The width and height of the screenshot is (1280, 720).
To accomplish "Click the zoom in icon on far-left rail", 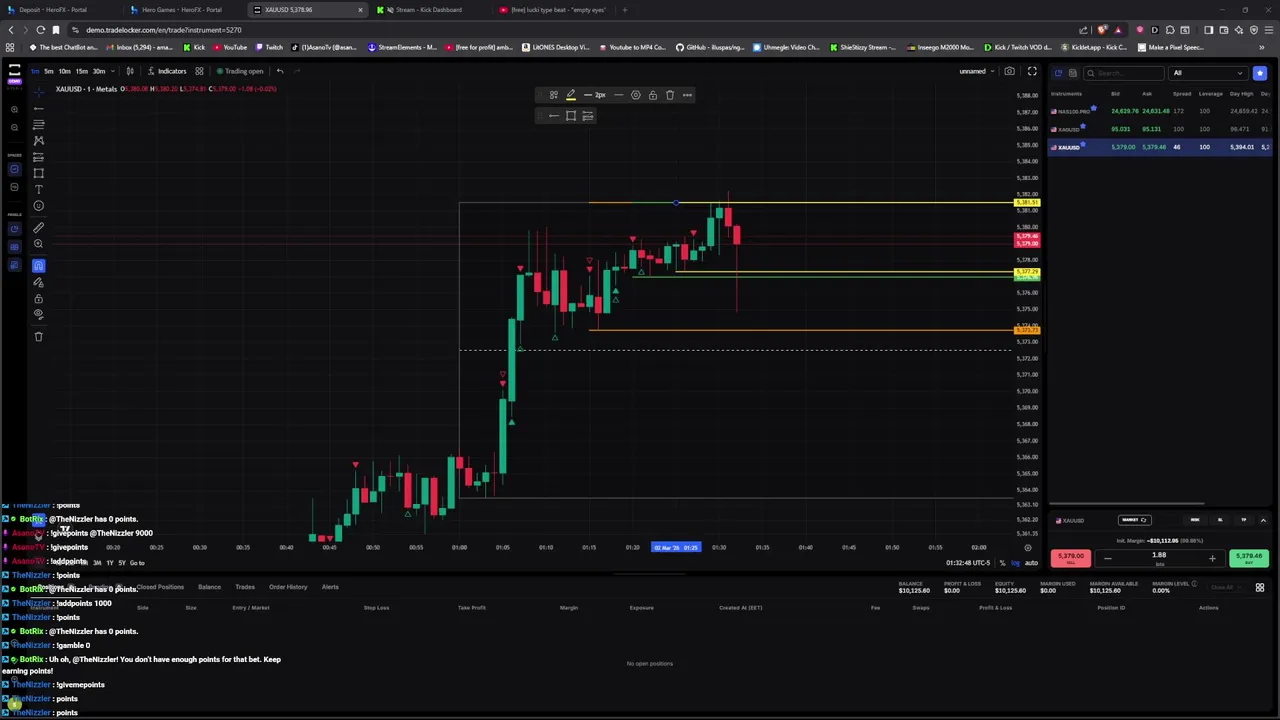I will (14, 109).
